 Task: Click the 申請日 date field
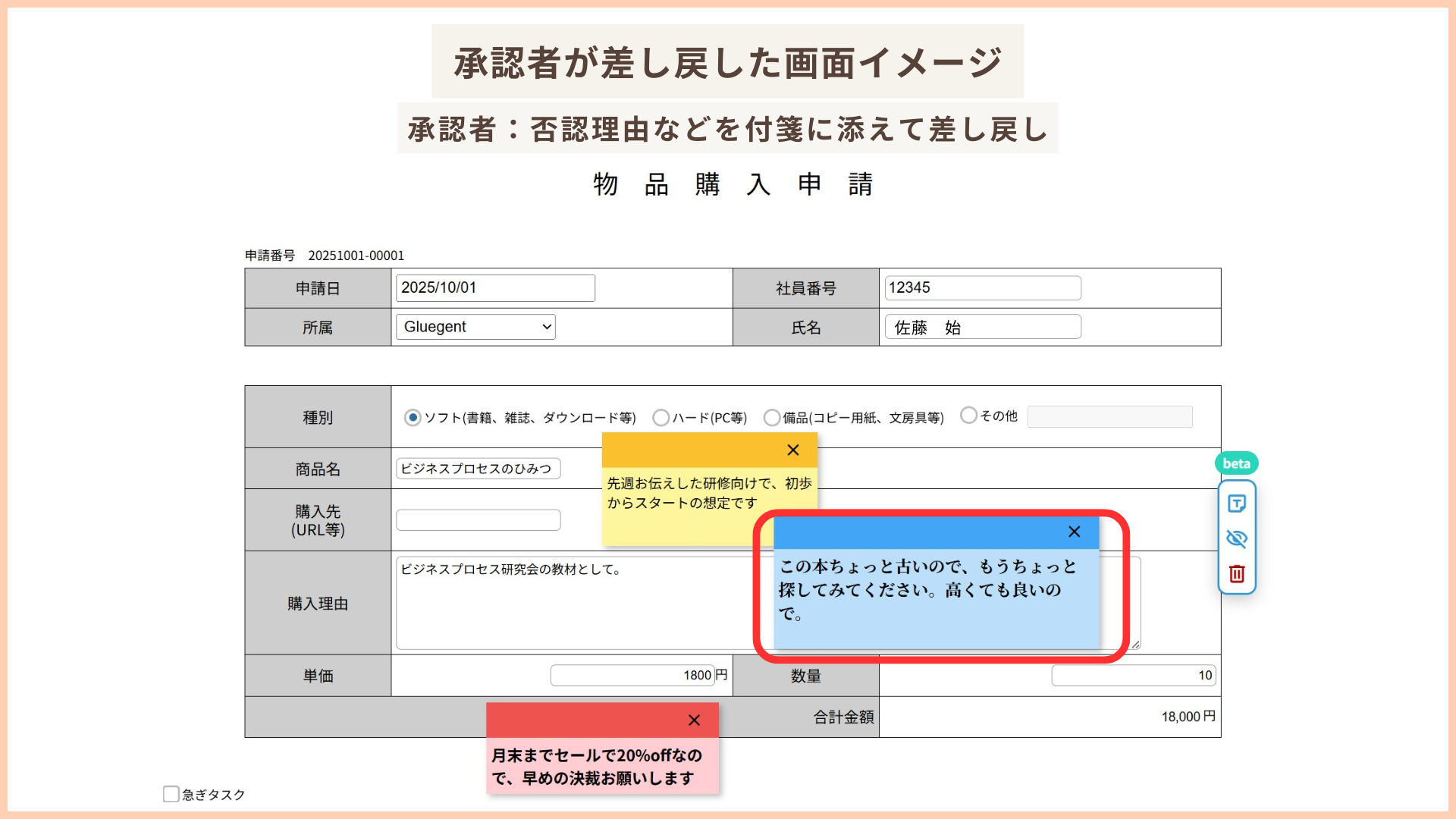pos(495,288)
